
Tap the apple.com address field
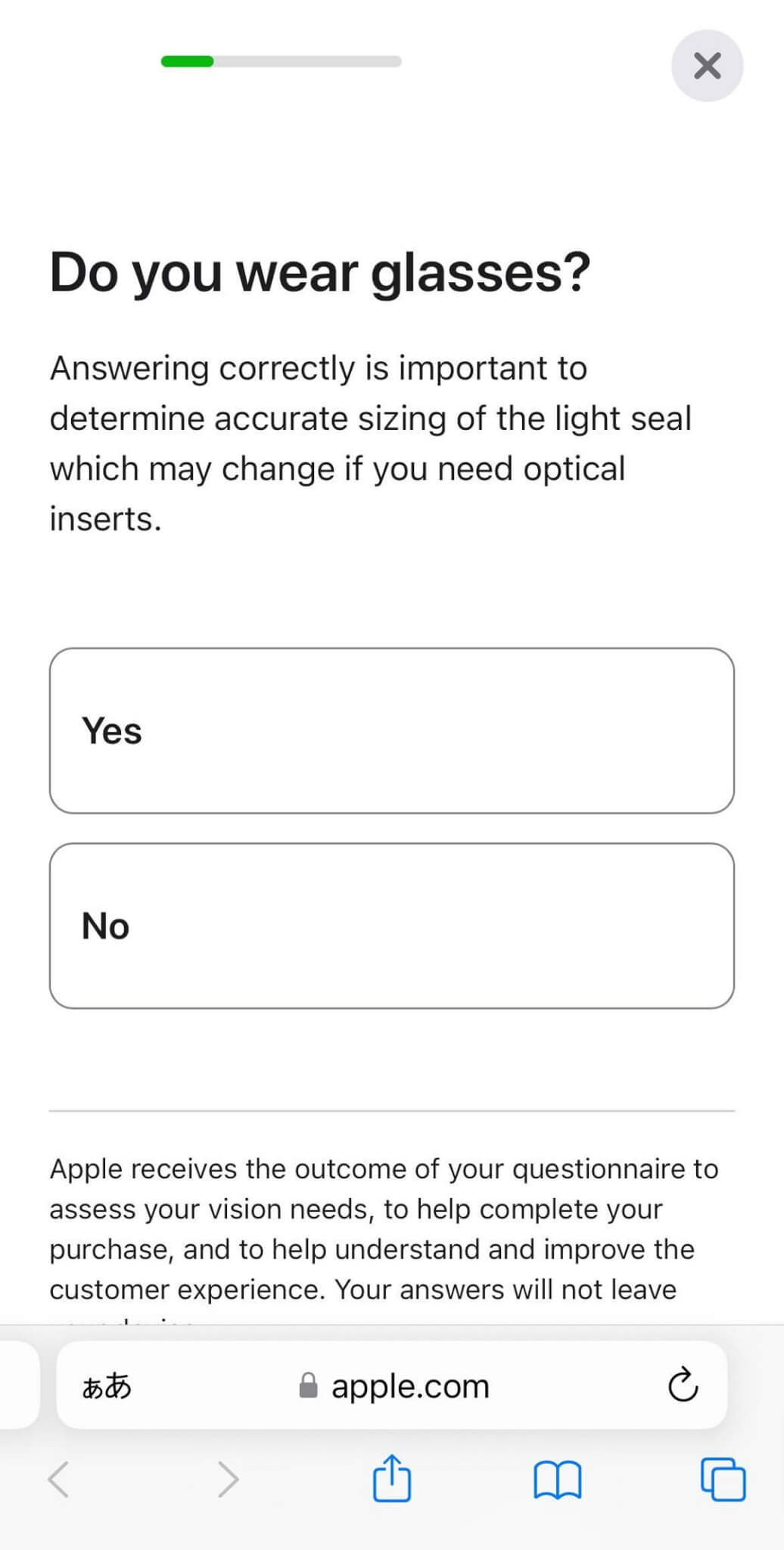(410, 1387)
